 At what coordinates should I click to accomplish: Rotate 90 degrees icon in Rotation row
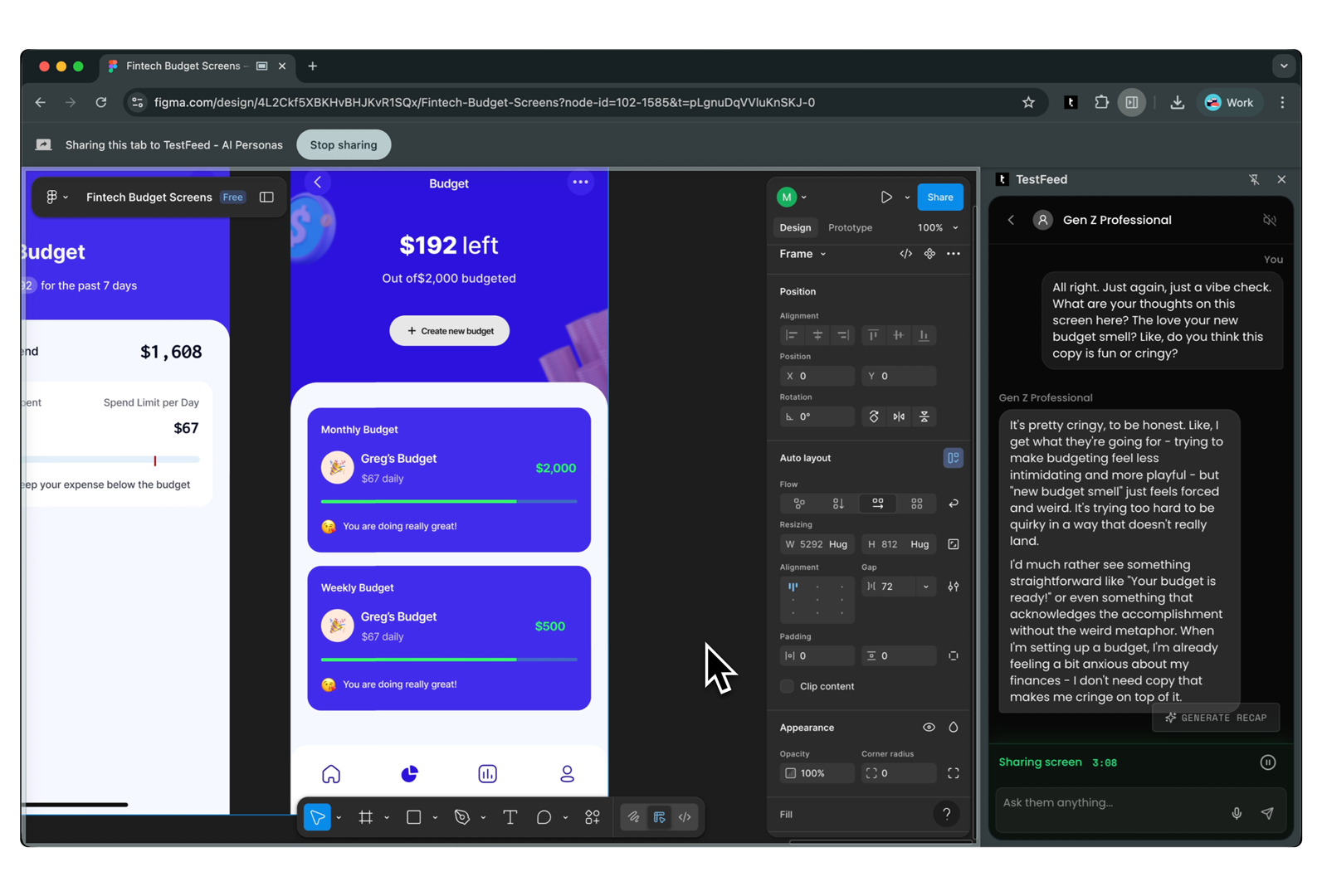pos(874,416)
